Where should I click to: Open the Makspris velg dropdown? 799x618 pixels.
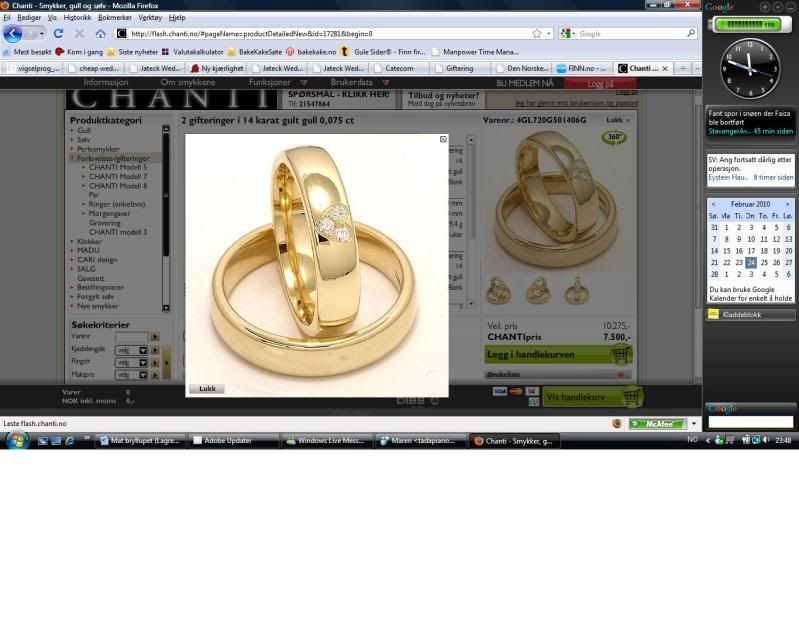131,376
